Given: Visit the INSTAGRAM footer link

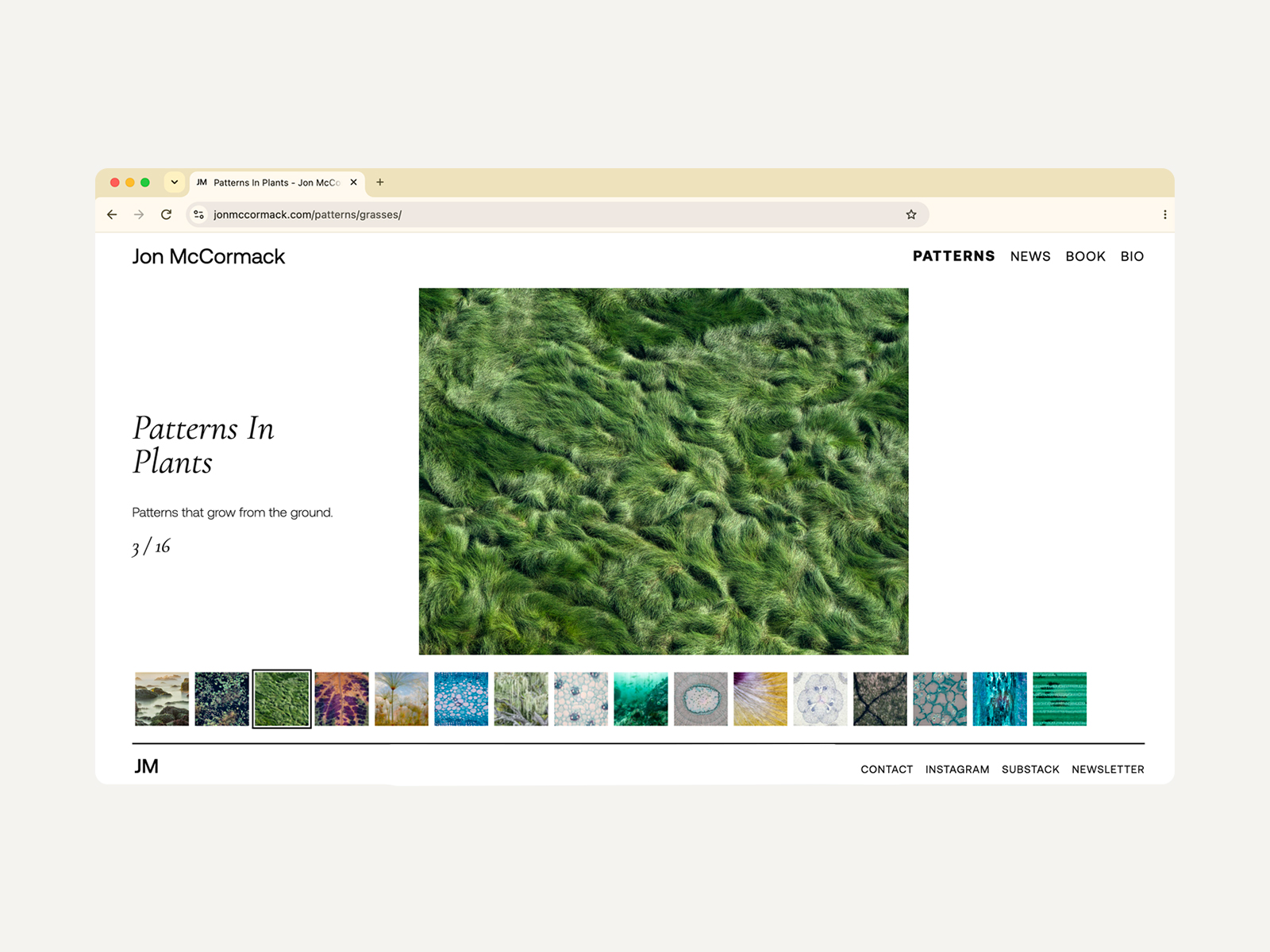Looking at the screenshot, I should coord(957,770).
